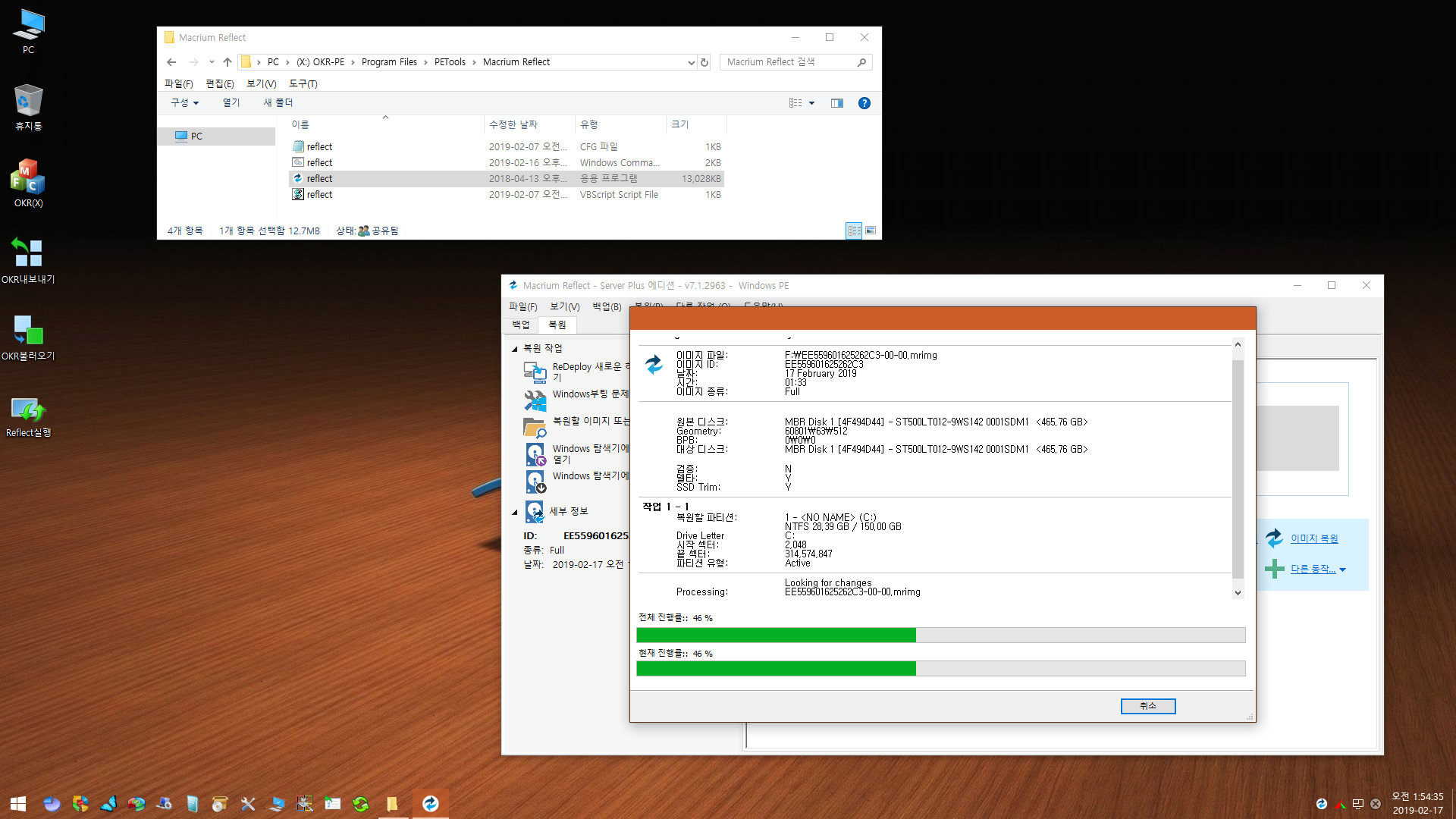The height and width of the screenshot is (819, 1456).
Task: Launch the Reflect실행 desktop shortcut
Action: click(28, 416)
